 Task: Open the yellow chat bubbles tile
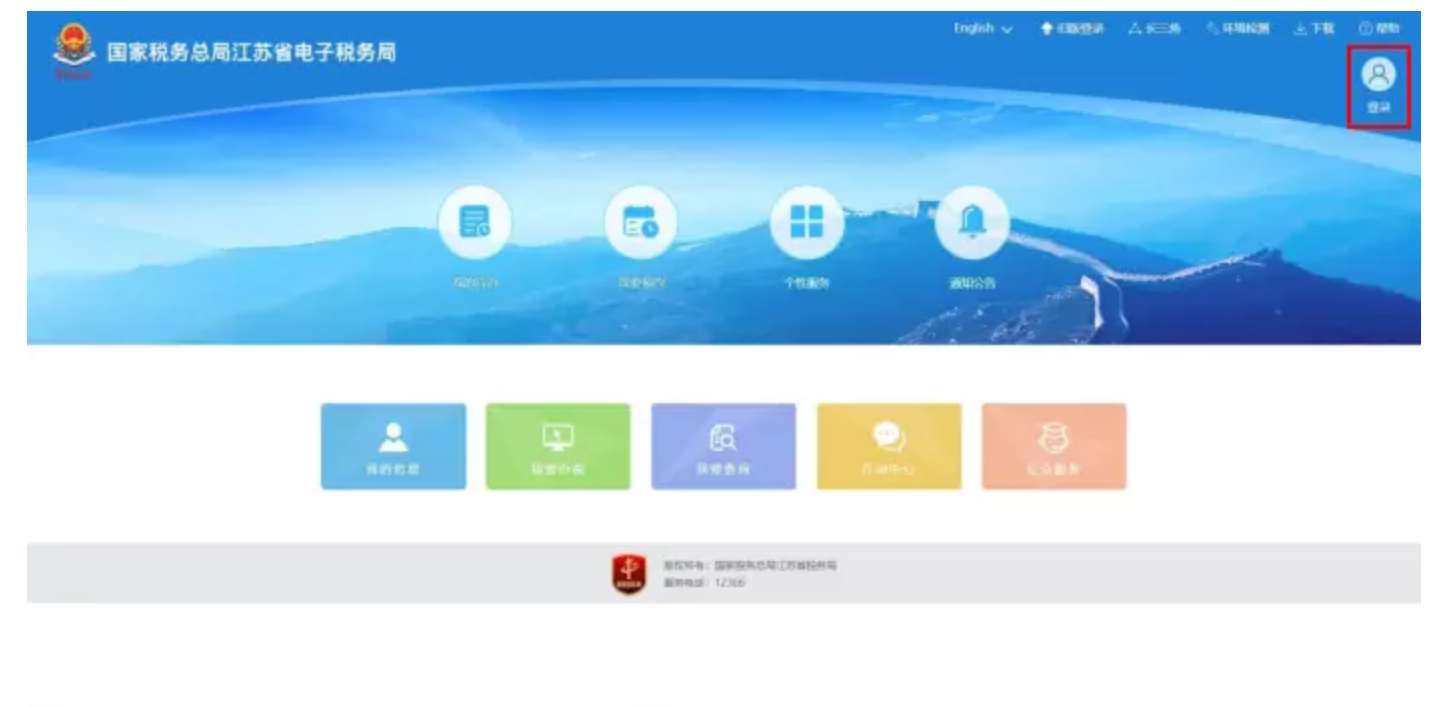tap(889, 446)
